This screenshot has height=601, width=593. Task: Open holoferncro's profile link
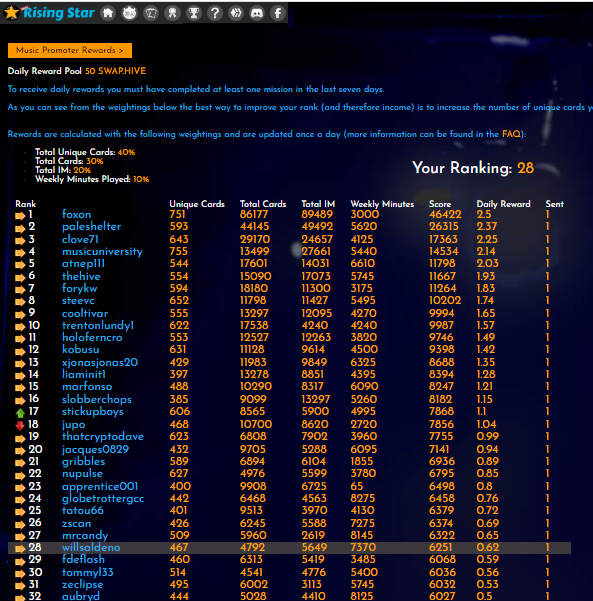click(92, 337)
